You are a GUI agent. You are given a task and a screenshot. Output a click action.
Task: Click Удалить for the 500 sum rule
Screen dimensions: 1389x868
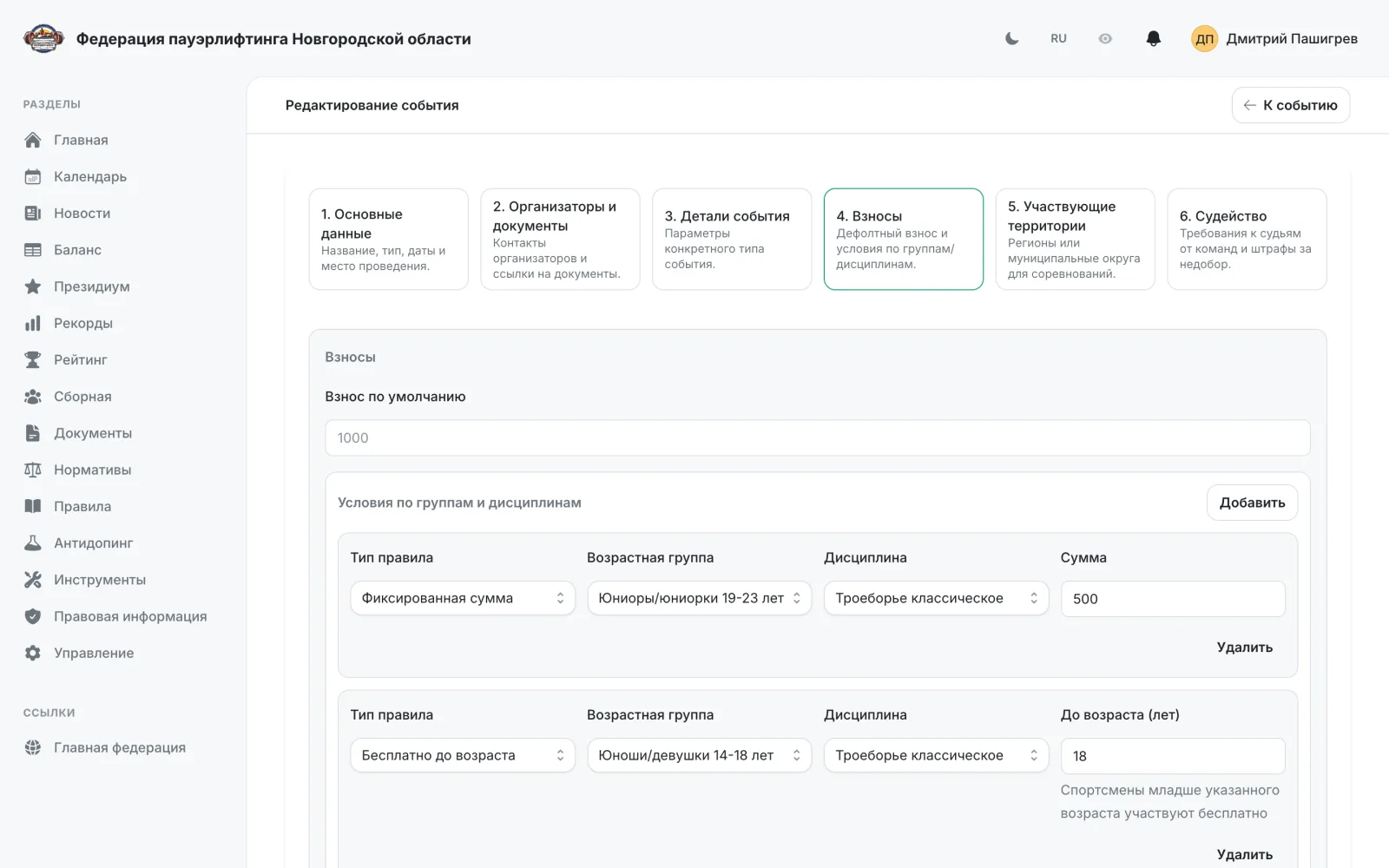click(1244, 648)
